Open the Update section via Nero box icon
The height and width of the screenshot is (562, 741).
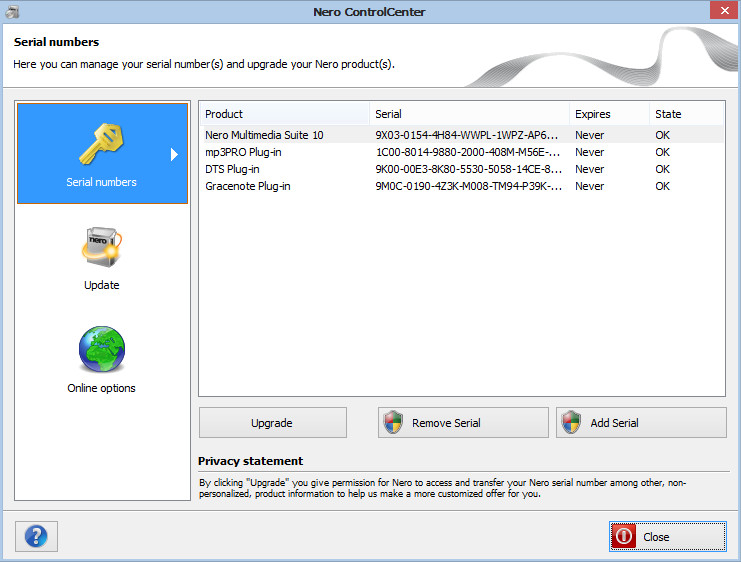pos(102,247)
